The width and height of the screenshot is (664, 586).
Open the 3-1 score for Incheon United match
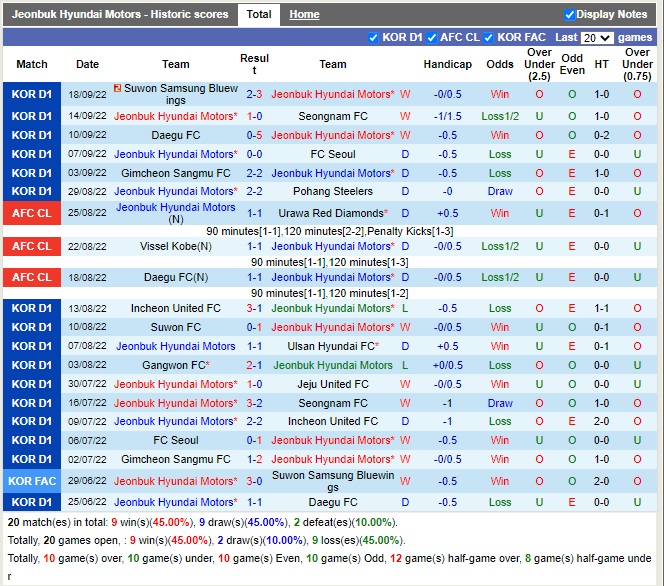[254, 309]
